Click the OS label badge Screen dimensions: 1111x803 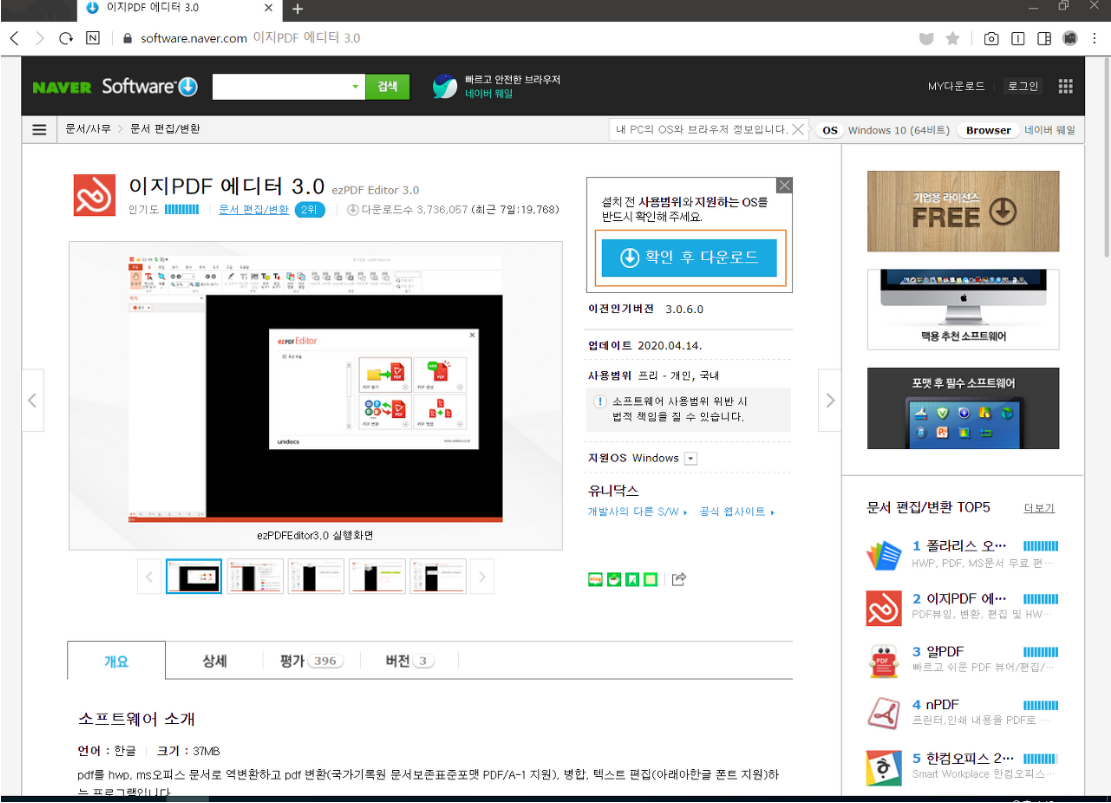pyautogui.click(x=830, y=130)
